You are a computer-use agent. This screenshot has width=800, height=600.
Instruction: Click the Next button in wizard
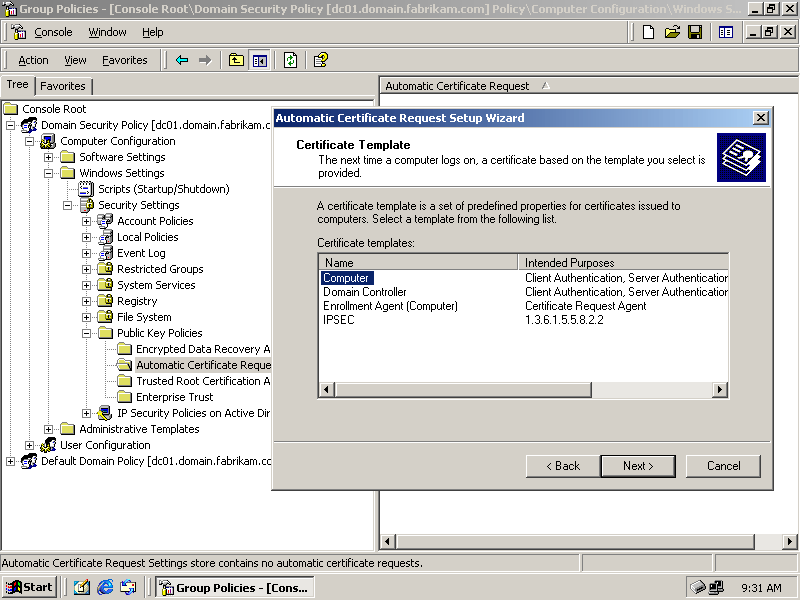click(x=638, y=466)
